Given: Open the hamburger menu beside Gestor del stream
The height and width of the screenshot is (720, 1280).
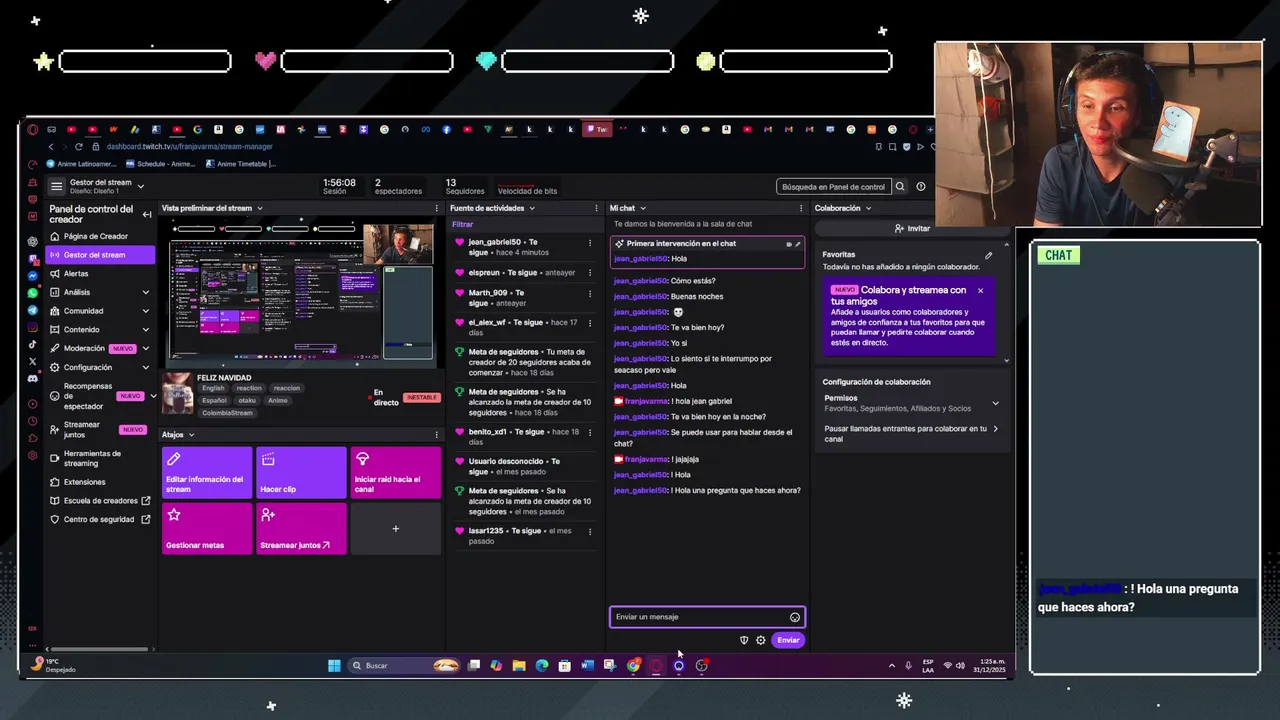Looking at the screenshot, I should click(x=57, y=186).
